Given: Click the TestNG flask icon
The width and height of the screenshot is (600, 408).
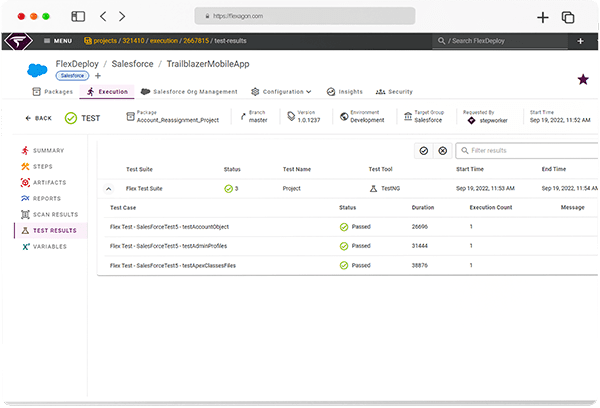Looking at the screenshot, I should (x=373, y=189).
